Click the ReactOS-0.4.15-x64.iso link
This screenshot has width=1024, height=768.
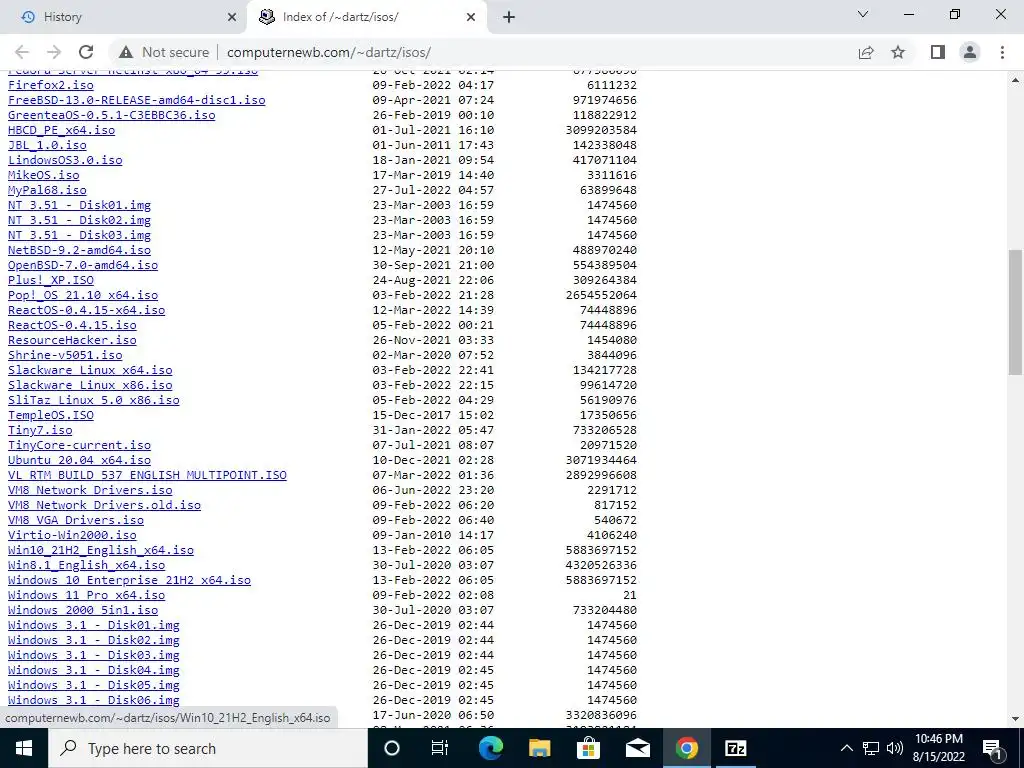[86, 310]
